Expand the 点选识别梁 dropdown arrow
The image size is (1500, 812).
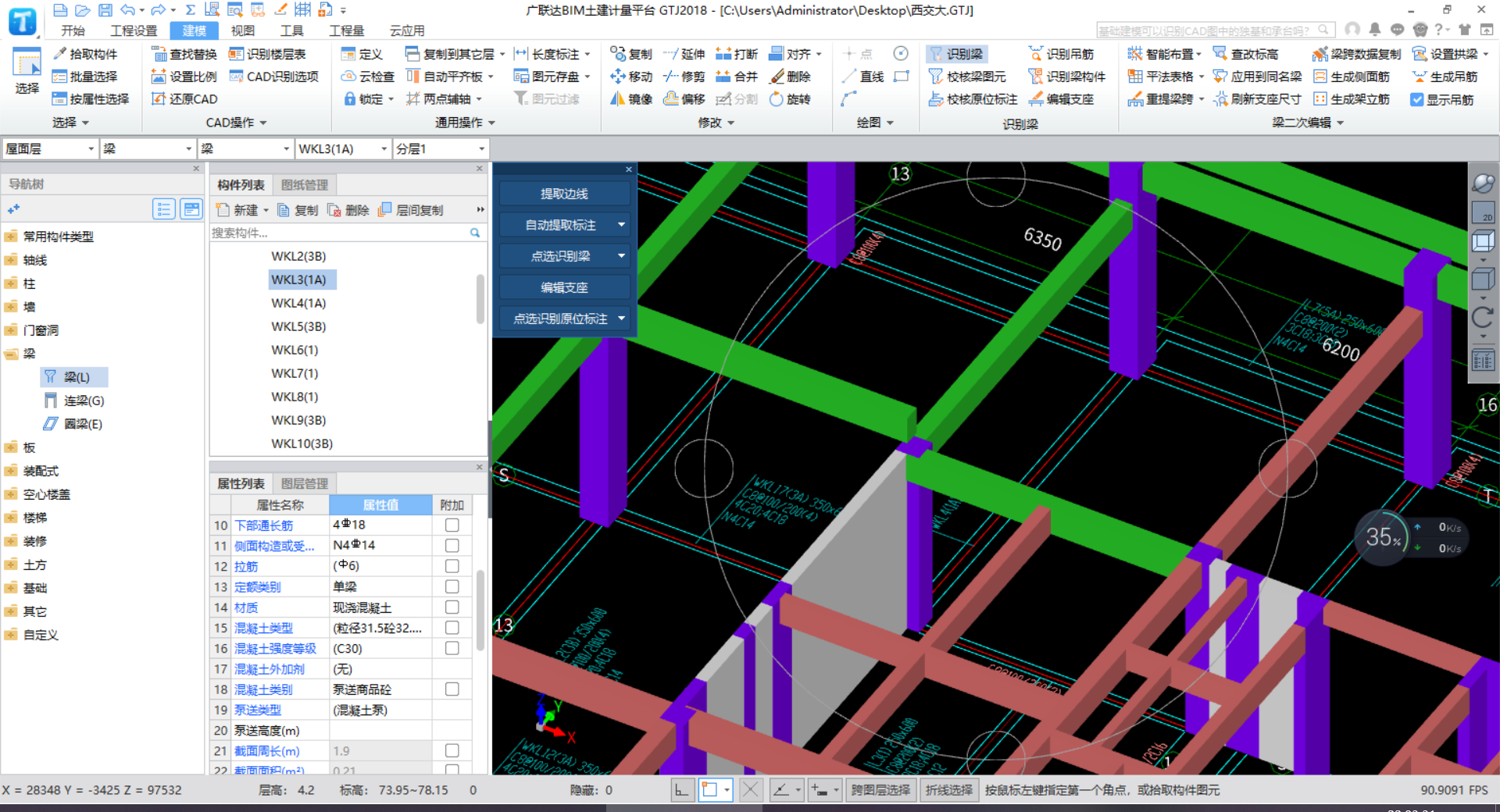click(x=621, y=256)
